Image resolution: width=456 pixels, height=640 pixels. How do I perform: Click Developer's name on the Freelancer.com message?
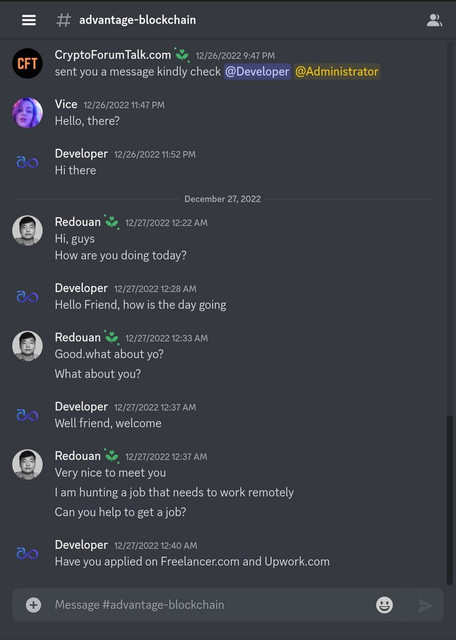pos(81,545)
